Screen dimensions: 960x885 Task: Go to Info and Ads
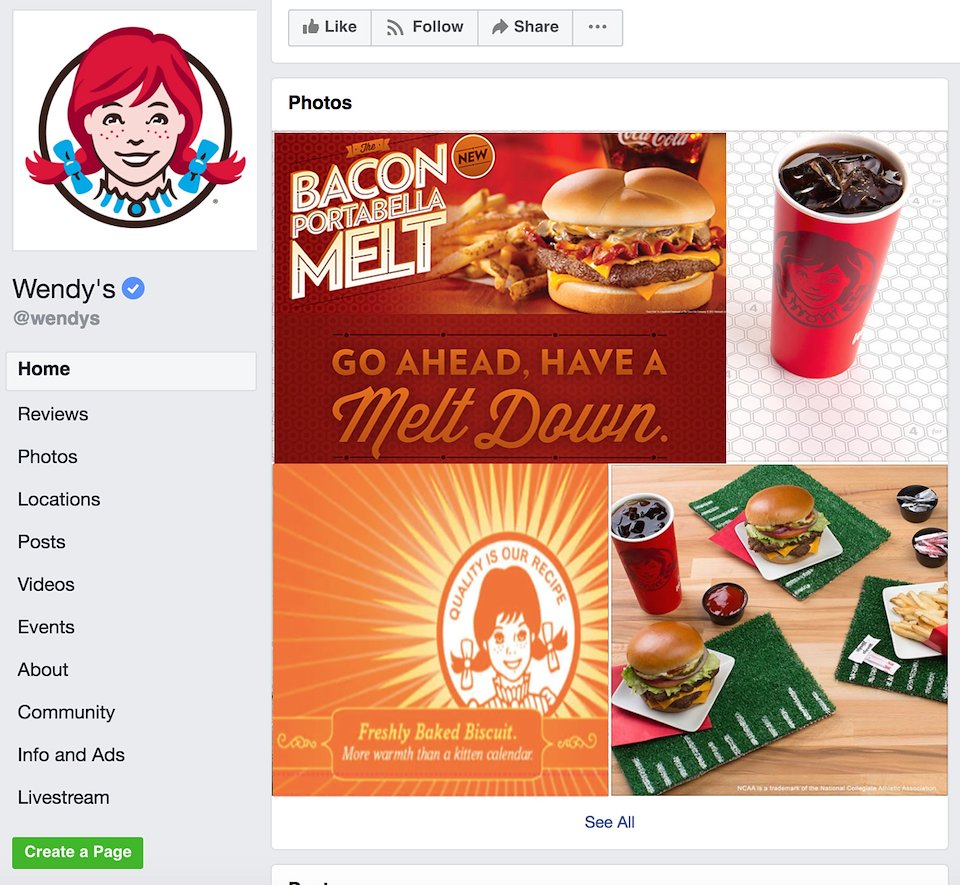(71, 755)
